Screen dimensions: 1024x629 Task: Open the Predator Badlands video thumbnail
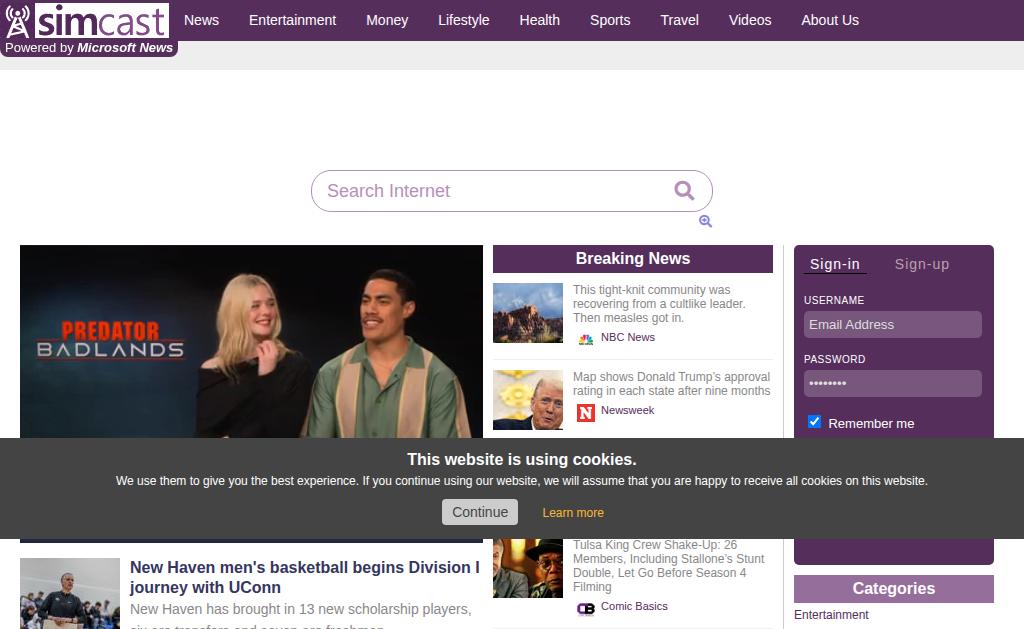251,341
